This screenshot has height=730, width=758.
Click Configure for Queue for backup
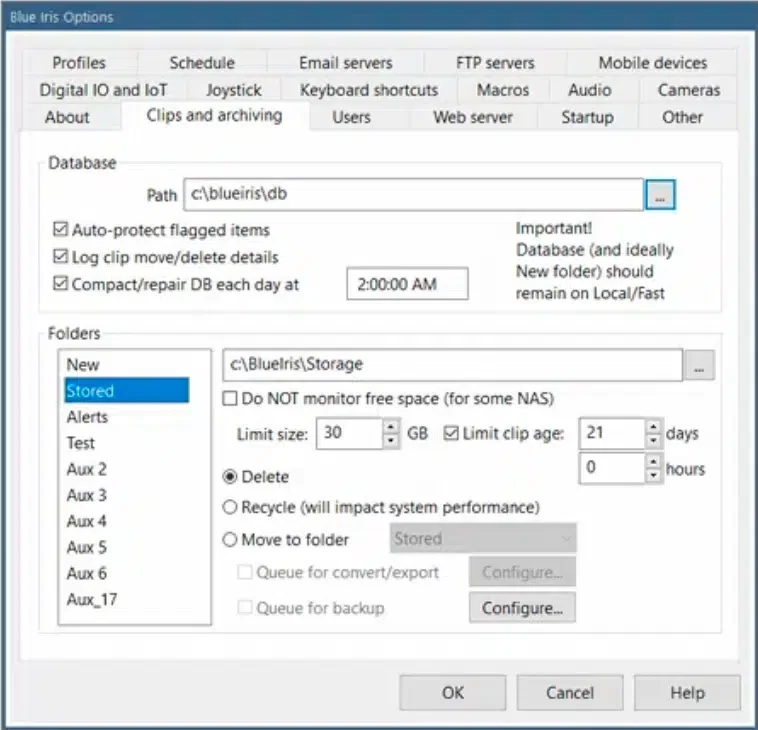[522, 607]
